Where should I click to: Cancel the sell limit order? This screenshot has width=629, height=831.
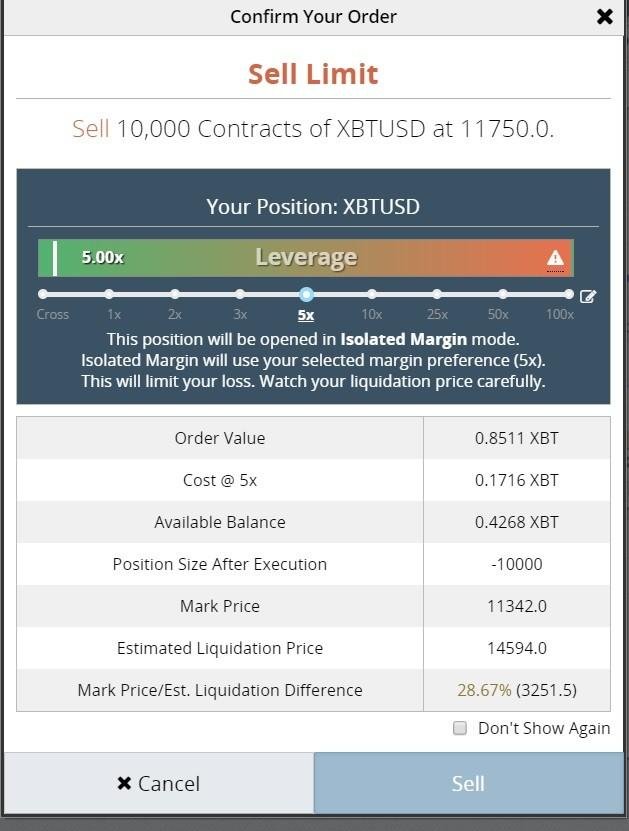[158, 783]
